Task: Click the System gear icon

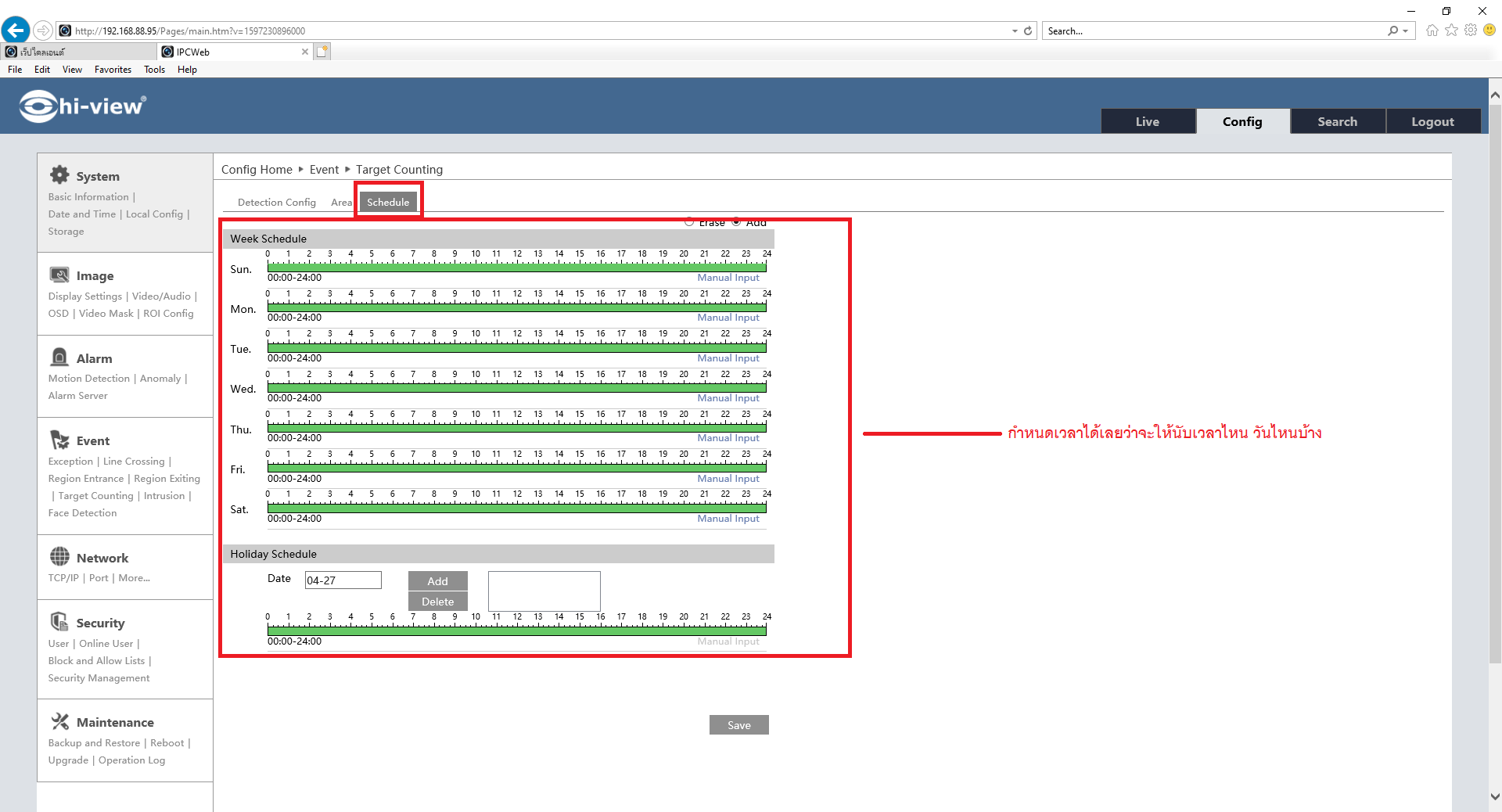Action: (x=59, y=174)
